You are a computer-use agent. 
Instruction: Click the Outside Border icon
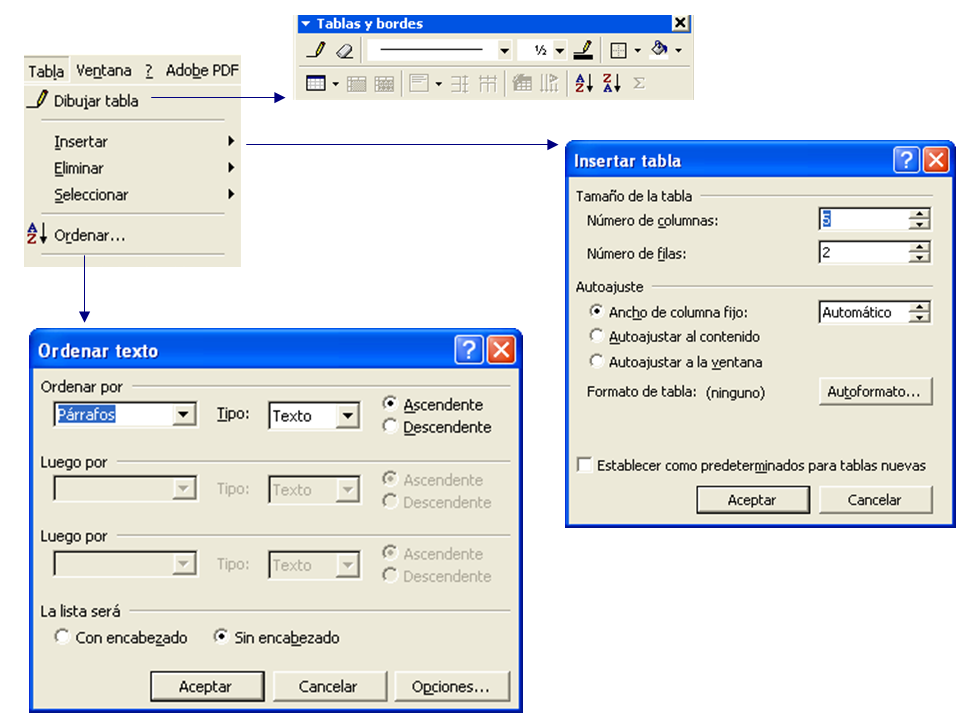click(x=619, y=50)
